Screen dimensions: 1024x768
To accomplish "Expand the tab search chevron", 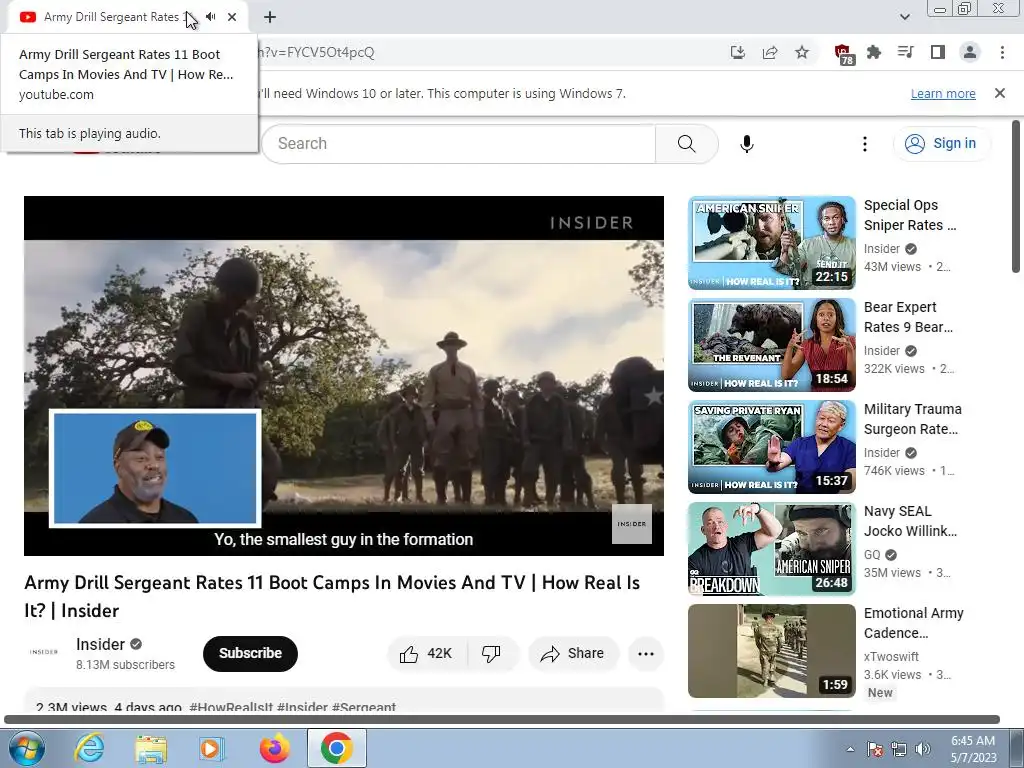I will pyautogui.click(x=904, y=17).
